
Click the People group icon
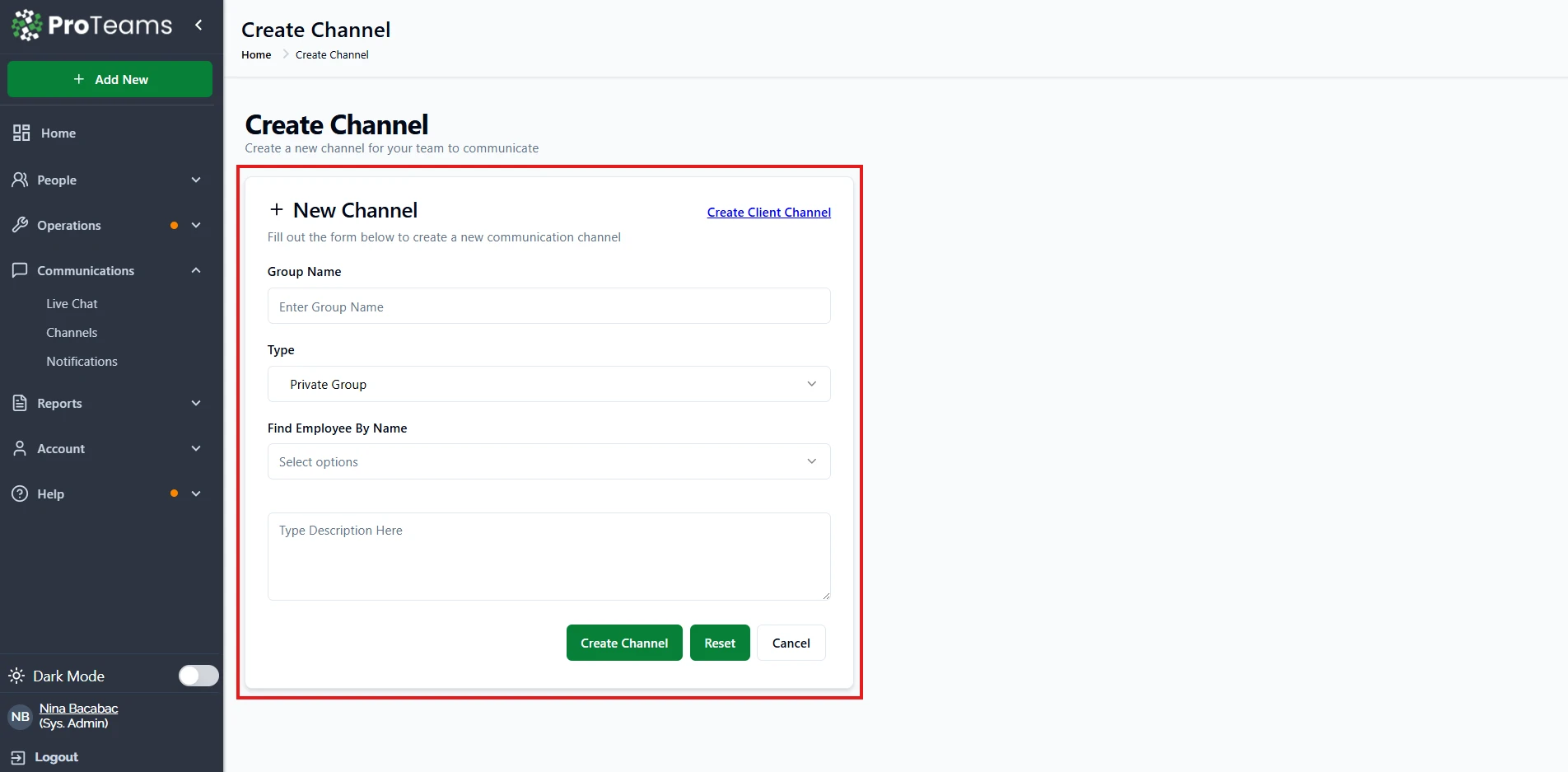(x=21, y=180)
